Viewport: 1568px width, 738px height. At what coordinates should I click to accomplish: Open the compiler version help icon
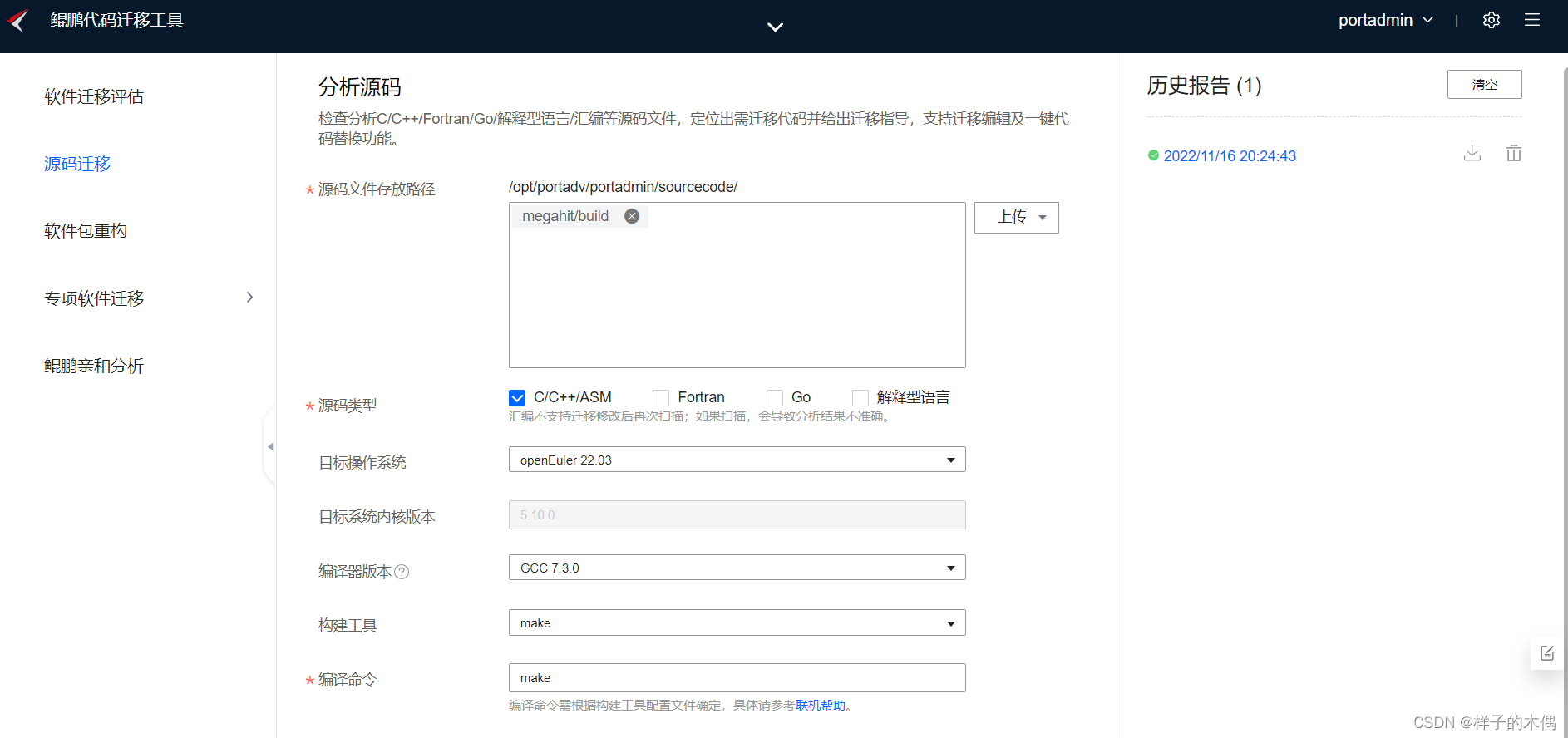[x=402, y=572]
